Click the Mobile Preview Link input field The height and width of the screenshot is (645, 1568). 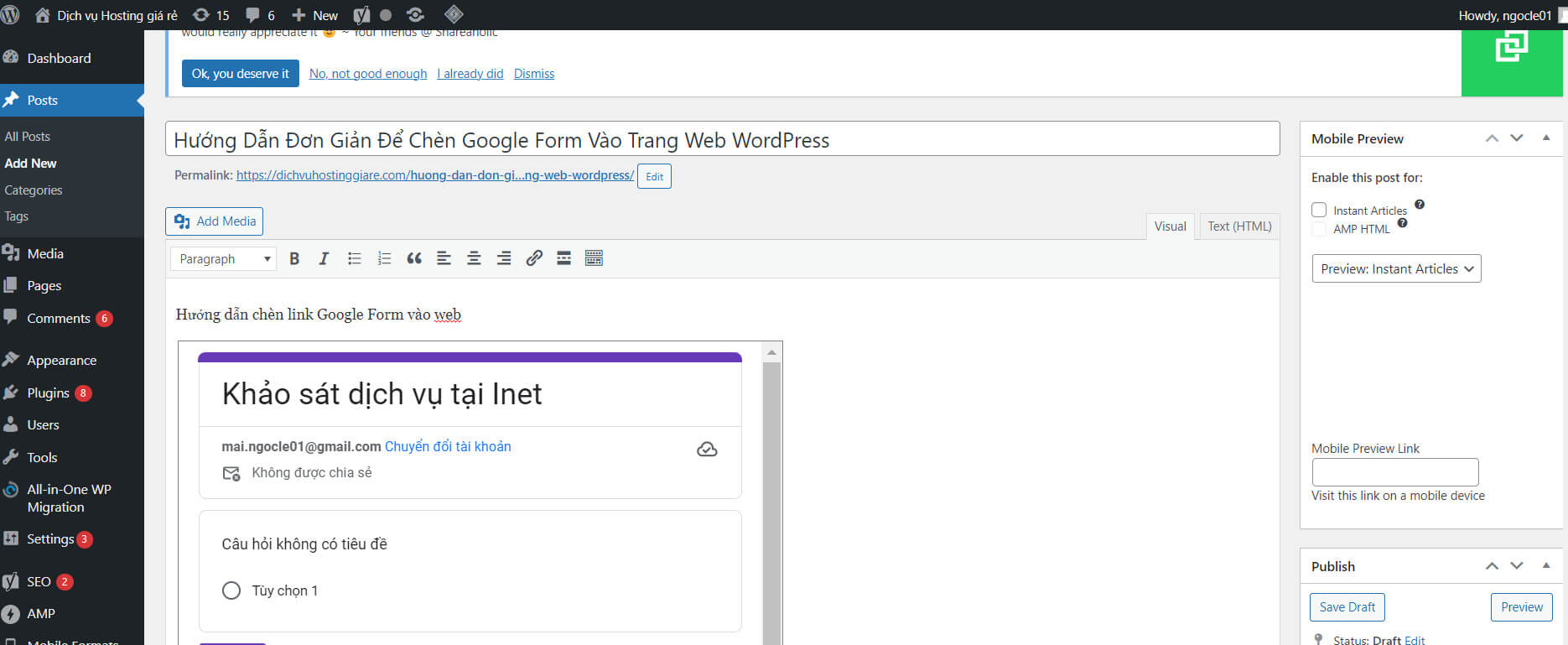click(x=1394, y=471)
